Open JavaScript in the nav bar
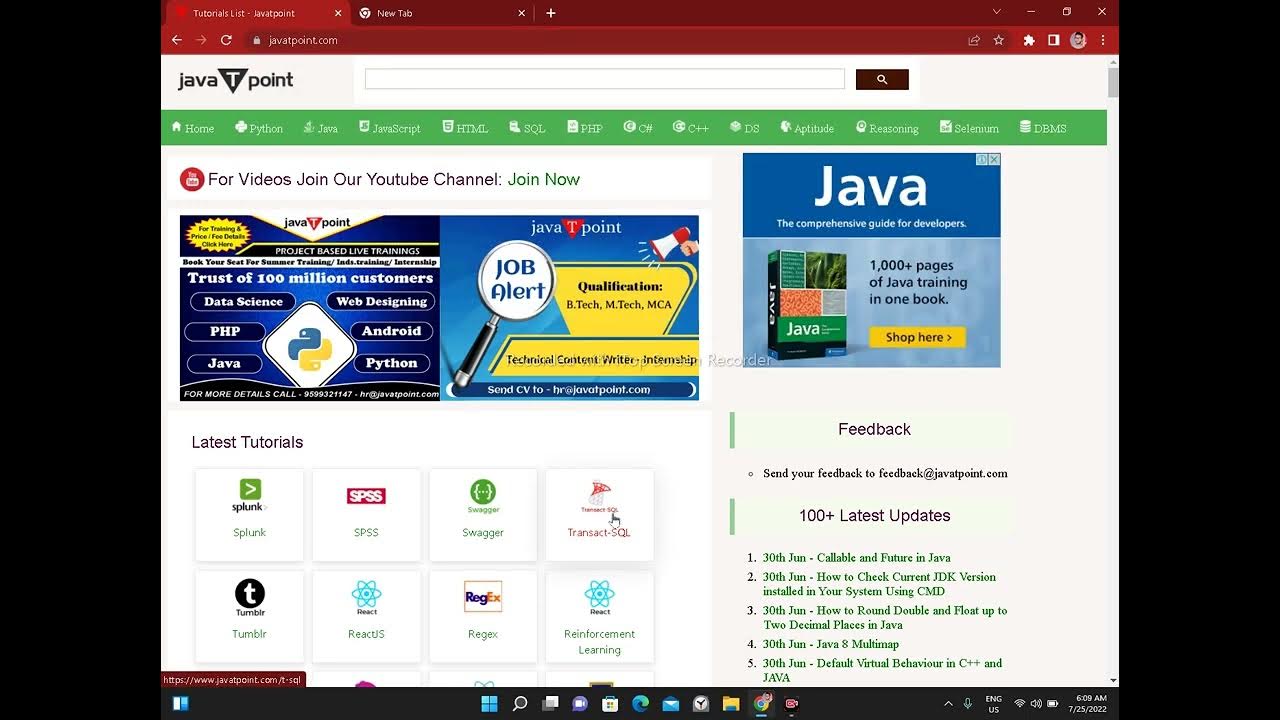The image size is (1280, 720). tap(389, 128)
